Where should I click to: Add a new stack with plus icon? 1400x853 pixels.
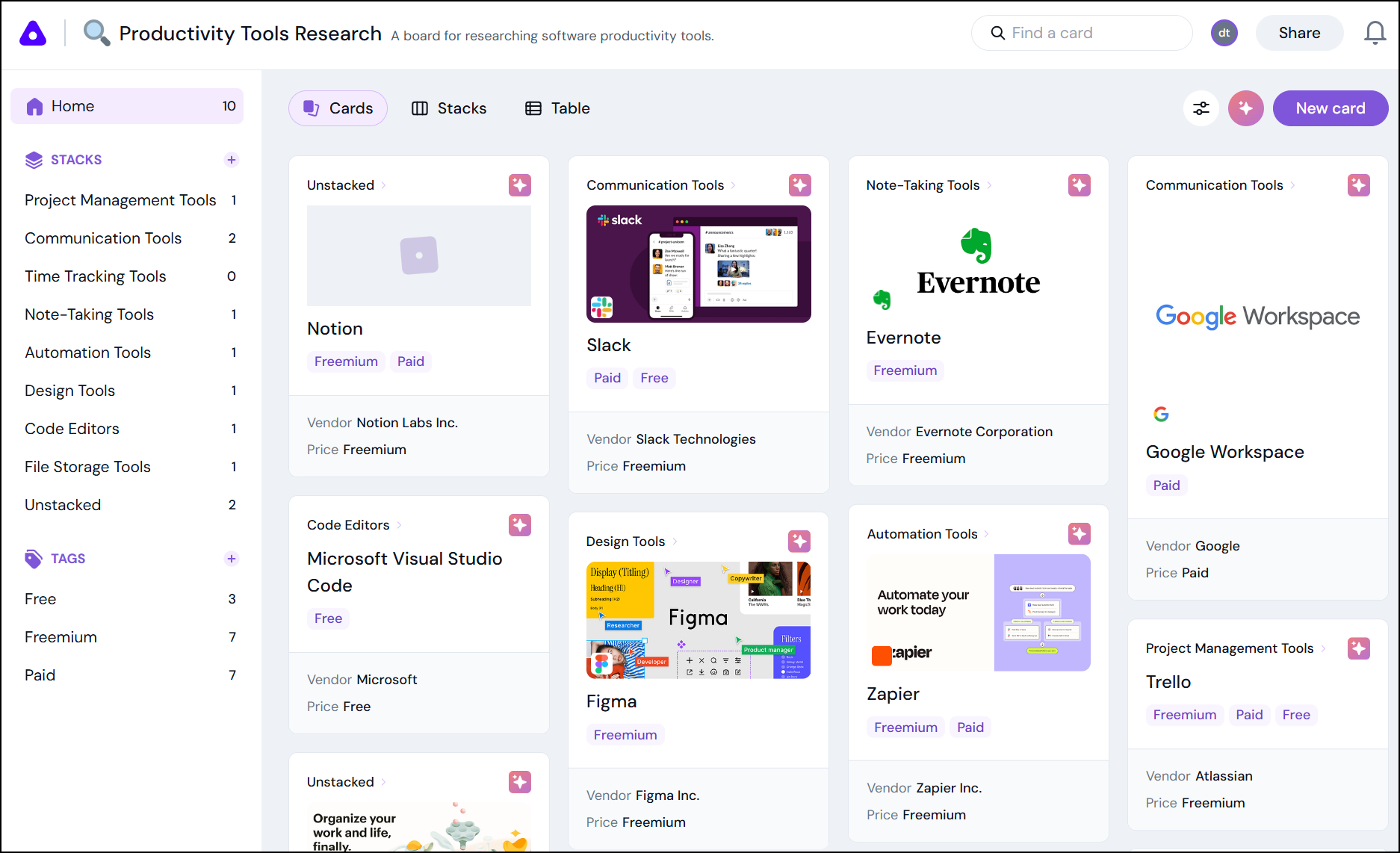click(232, 160)
